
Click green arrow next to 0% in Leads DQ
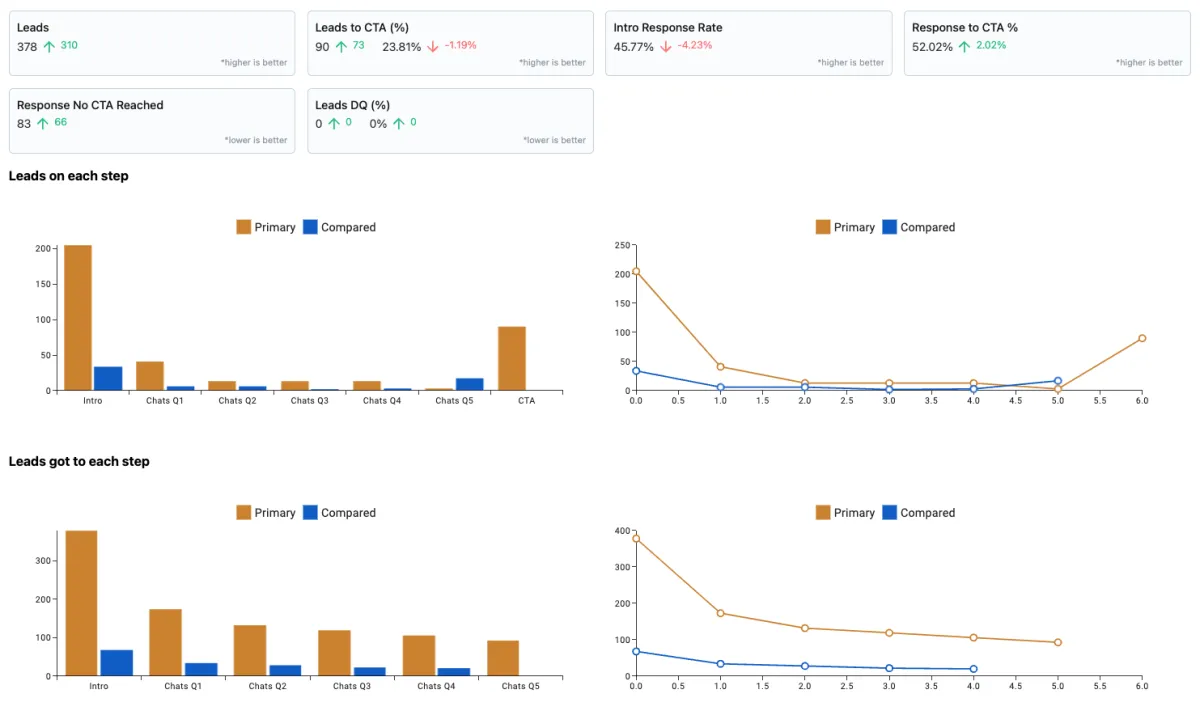[398, 123]
